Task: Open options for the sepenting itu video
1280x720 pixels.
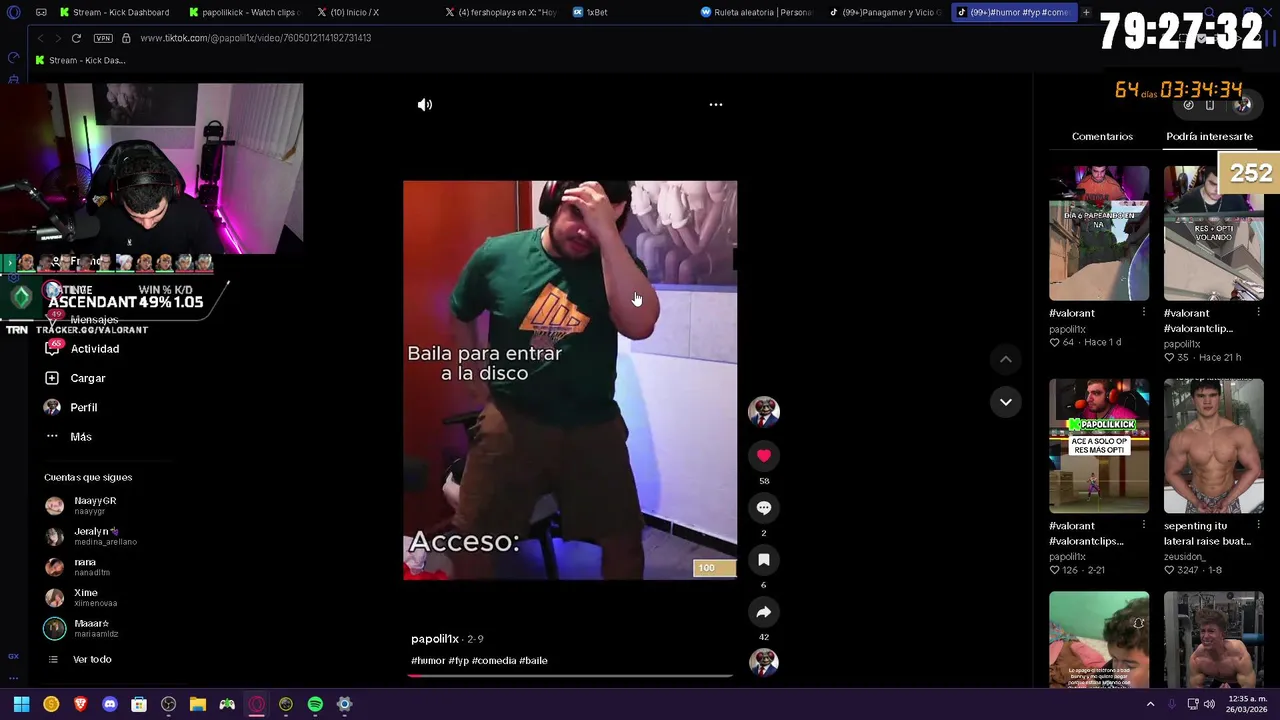Action: tap(1258, 526)
